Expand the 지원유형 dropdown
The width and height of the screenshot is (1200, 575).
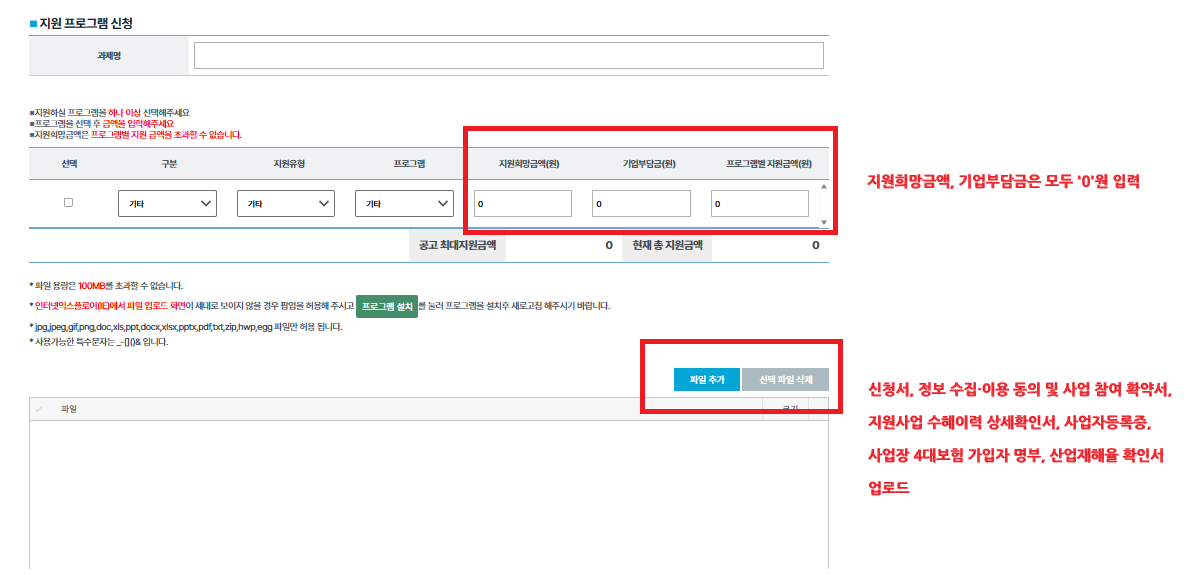tap(285, 204)
